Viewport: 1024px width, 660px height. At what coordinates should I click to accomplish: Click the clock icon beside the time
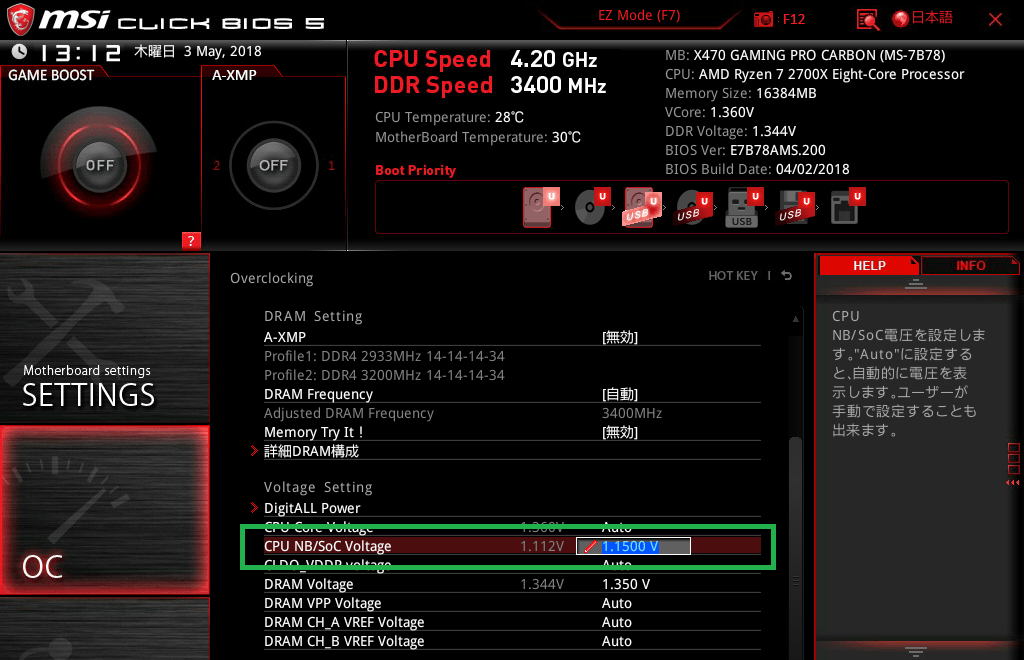click(20, 51)
